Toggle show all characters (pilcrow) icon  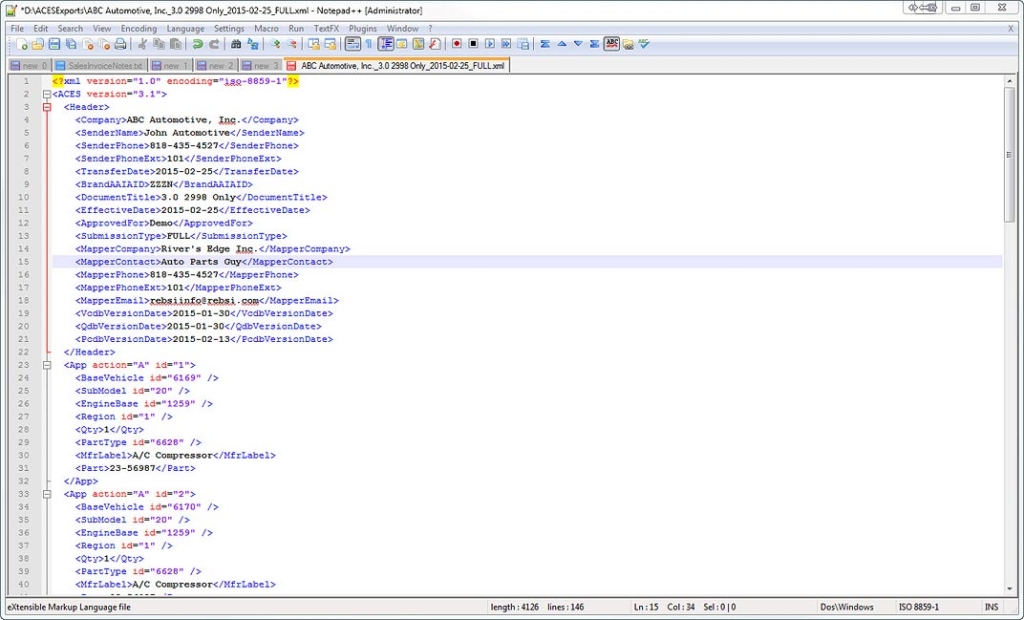tap(369, 44)
